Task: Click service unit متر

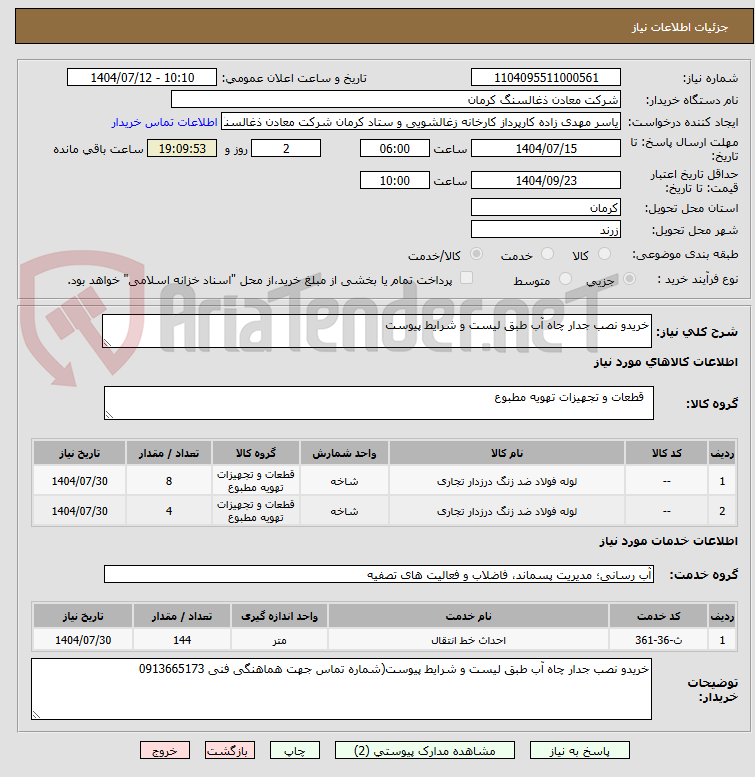Action: point(279,640)
